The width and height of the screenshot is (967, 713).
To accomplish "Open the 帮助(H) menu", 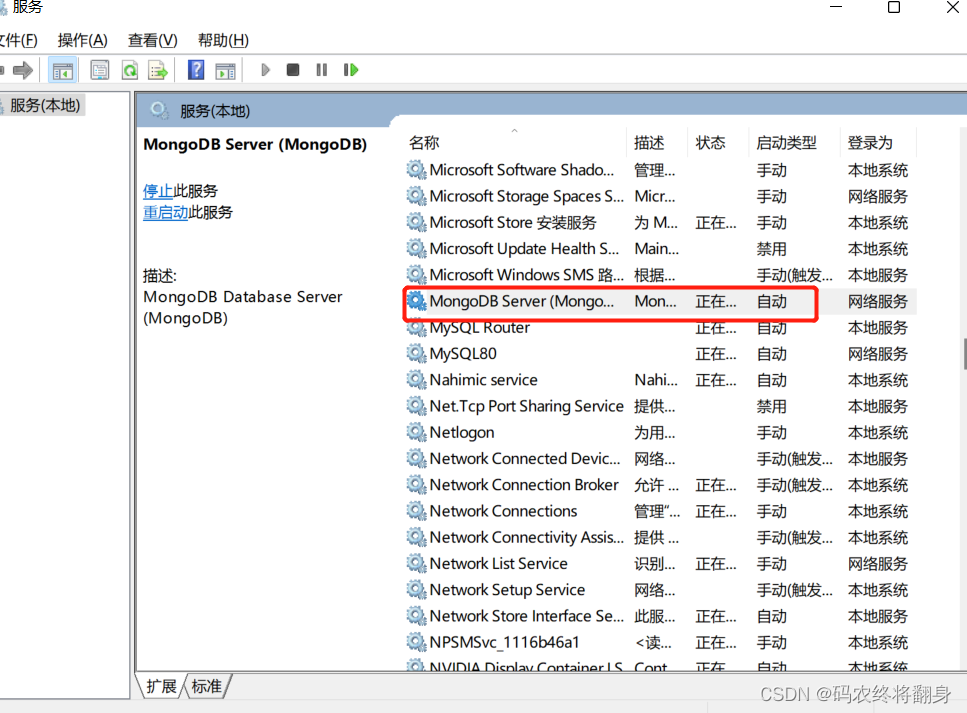I will [x=223, y=41].
